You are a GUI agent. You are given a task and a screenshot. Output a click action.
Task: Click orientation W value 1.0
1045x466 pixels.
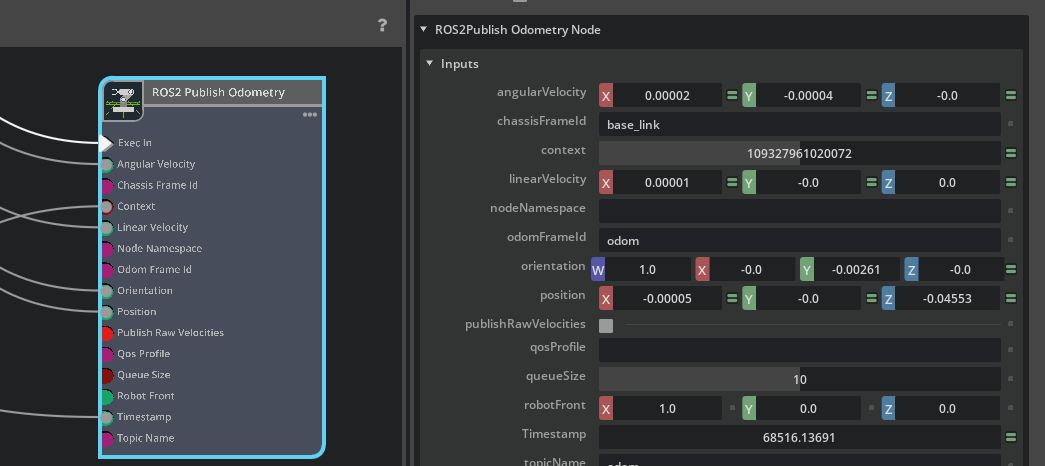pos(648,269)
